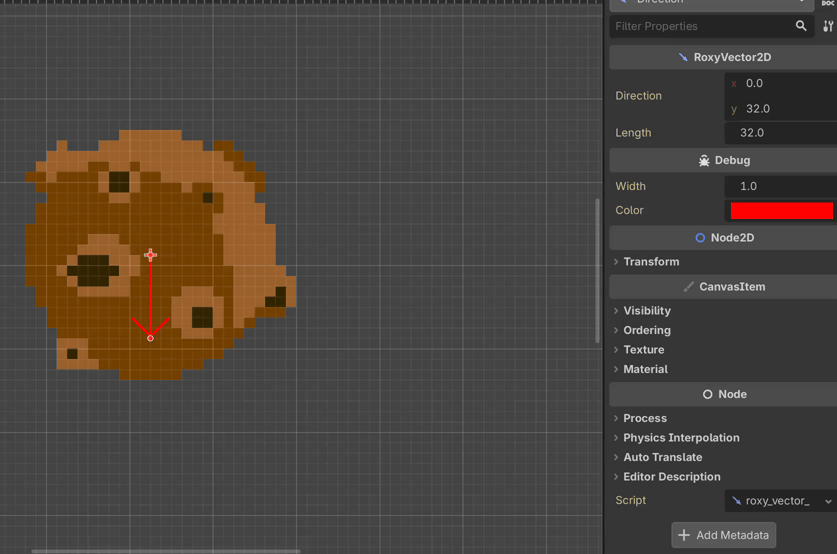Viewport: 837px width, 554px height.
Task: Select the node origin cross gizmo
Action: click(151, 255)
